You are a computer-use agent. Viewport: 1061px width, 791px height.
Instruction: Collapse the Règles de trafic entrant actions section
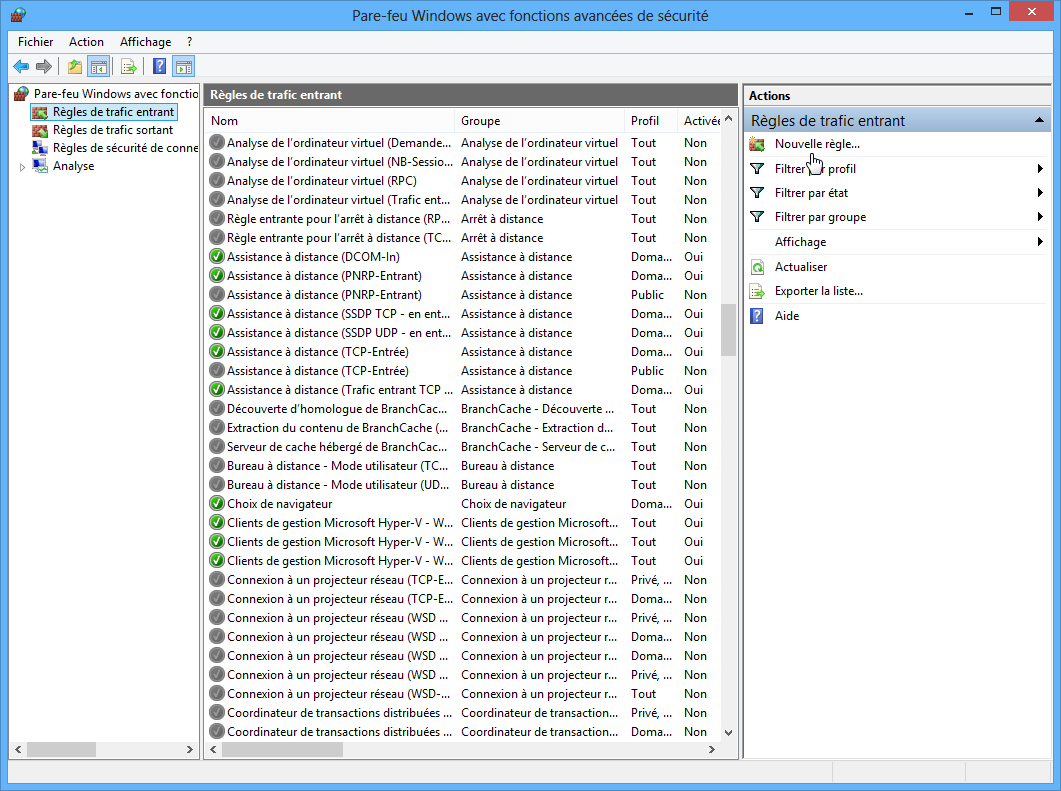coord(1039,120)
